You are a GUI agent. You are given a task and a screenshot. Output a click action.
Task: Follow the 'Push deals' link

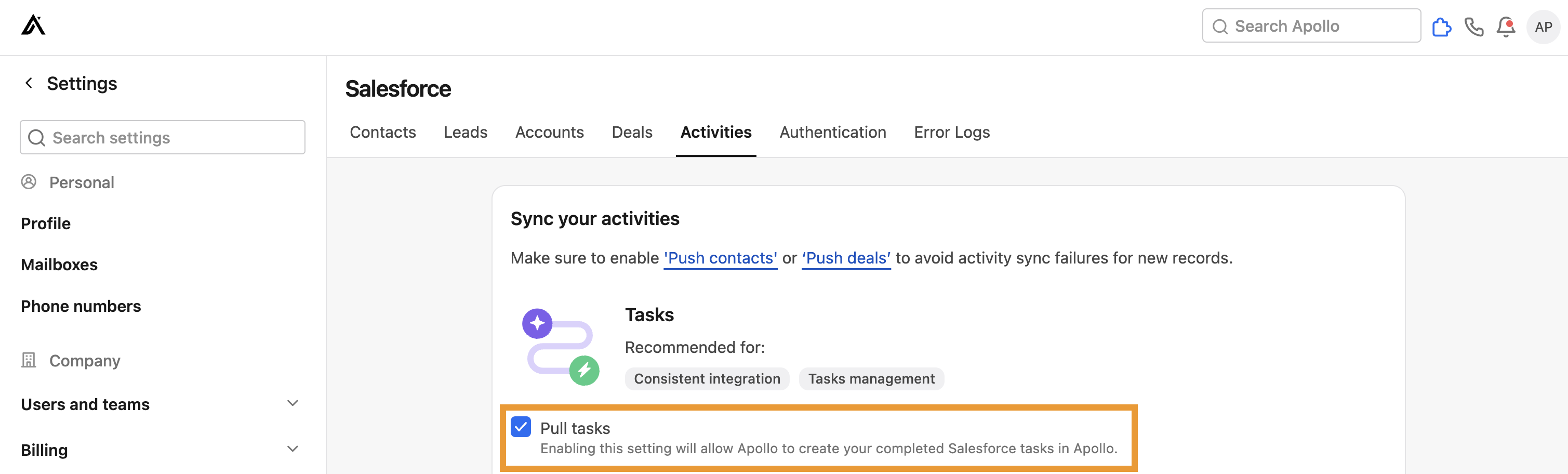(x=846, y=258)
